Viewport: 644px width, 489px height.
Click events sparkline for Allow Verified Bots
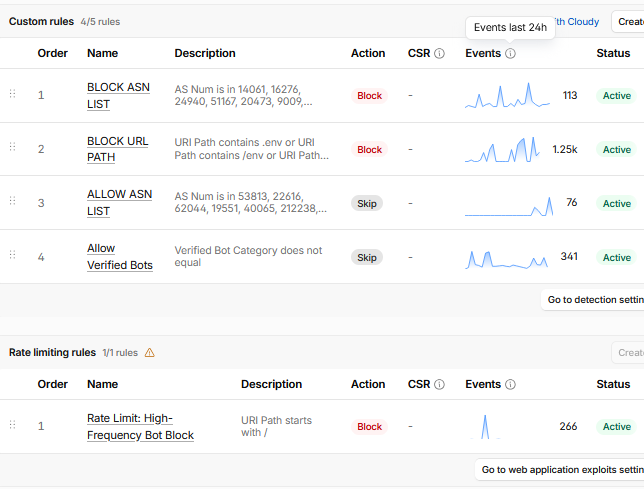pos(506,259)
